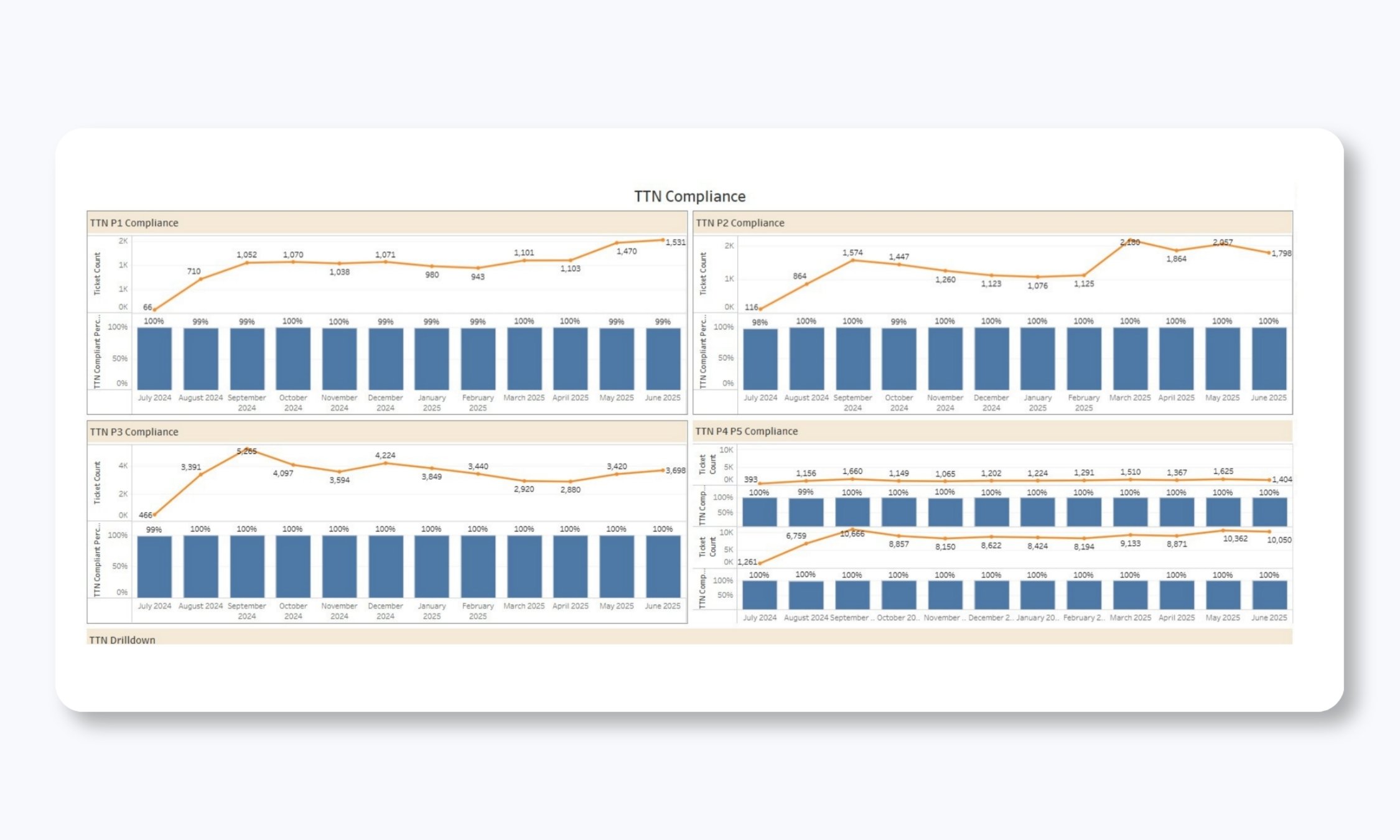Click the December 2024 axis label in P2

991,403
